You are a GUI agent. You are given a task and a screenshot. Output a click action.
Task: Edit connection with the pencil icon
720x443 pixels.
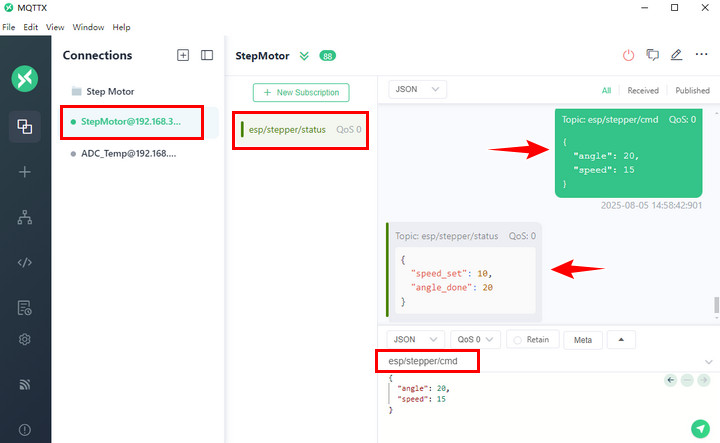click(x=676, y=55)
